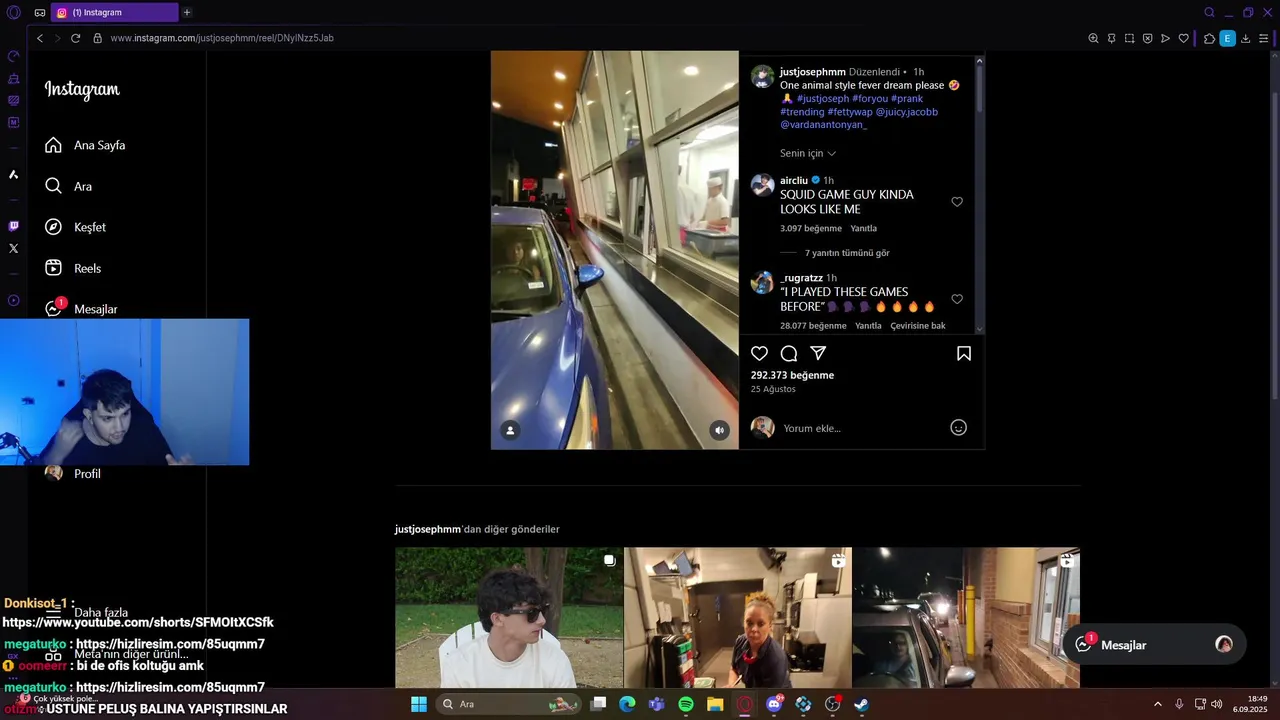Open the easy setup sliders icon
Image resolution: width=1280 pixels, height=720 pixels.
[1265, 38]
